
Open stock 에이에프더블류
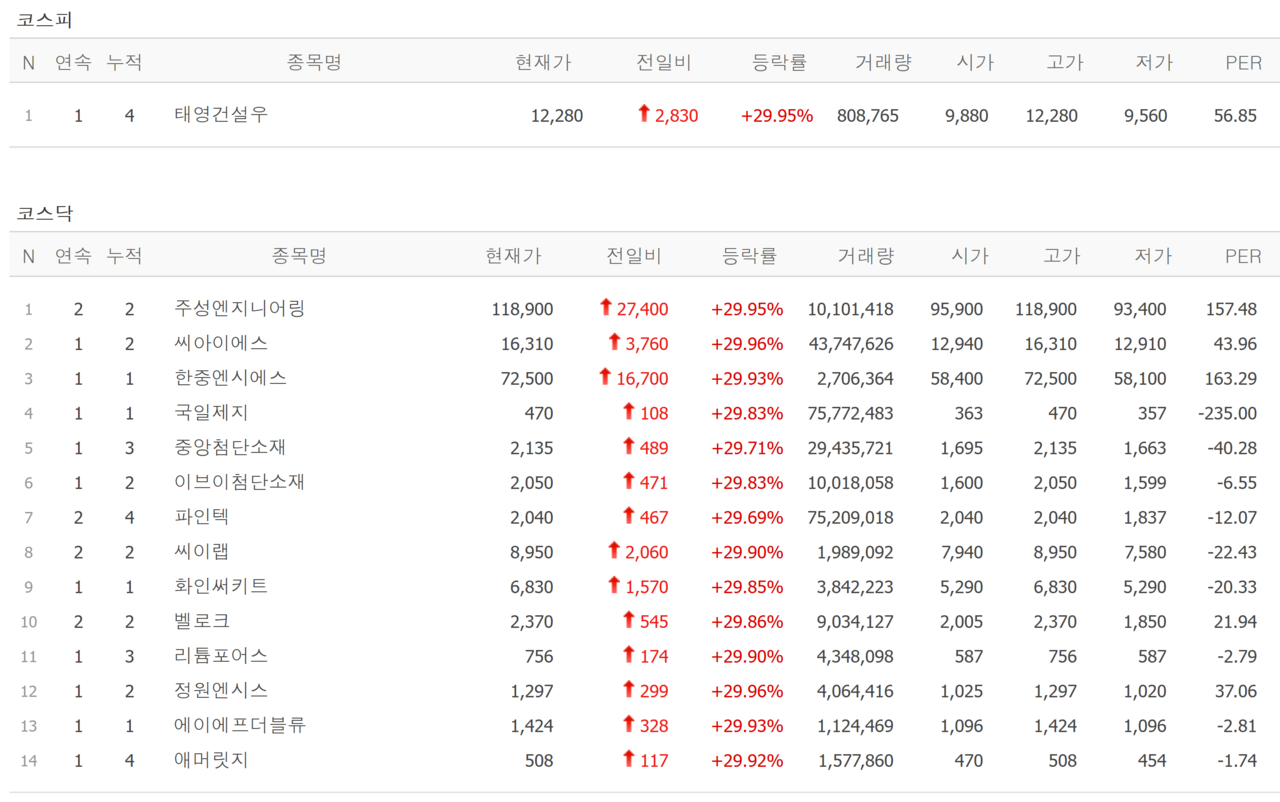[239, 725]
